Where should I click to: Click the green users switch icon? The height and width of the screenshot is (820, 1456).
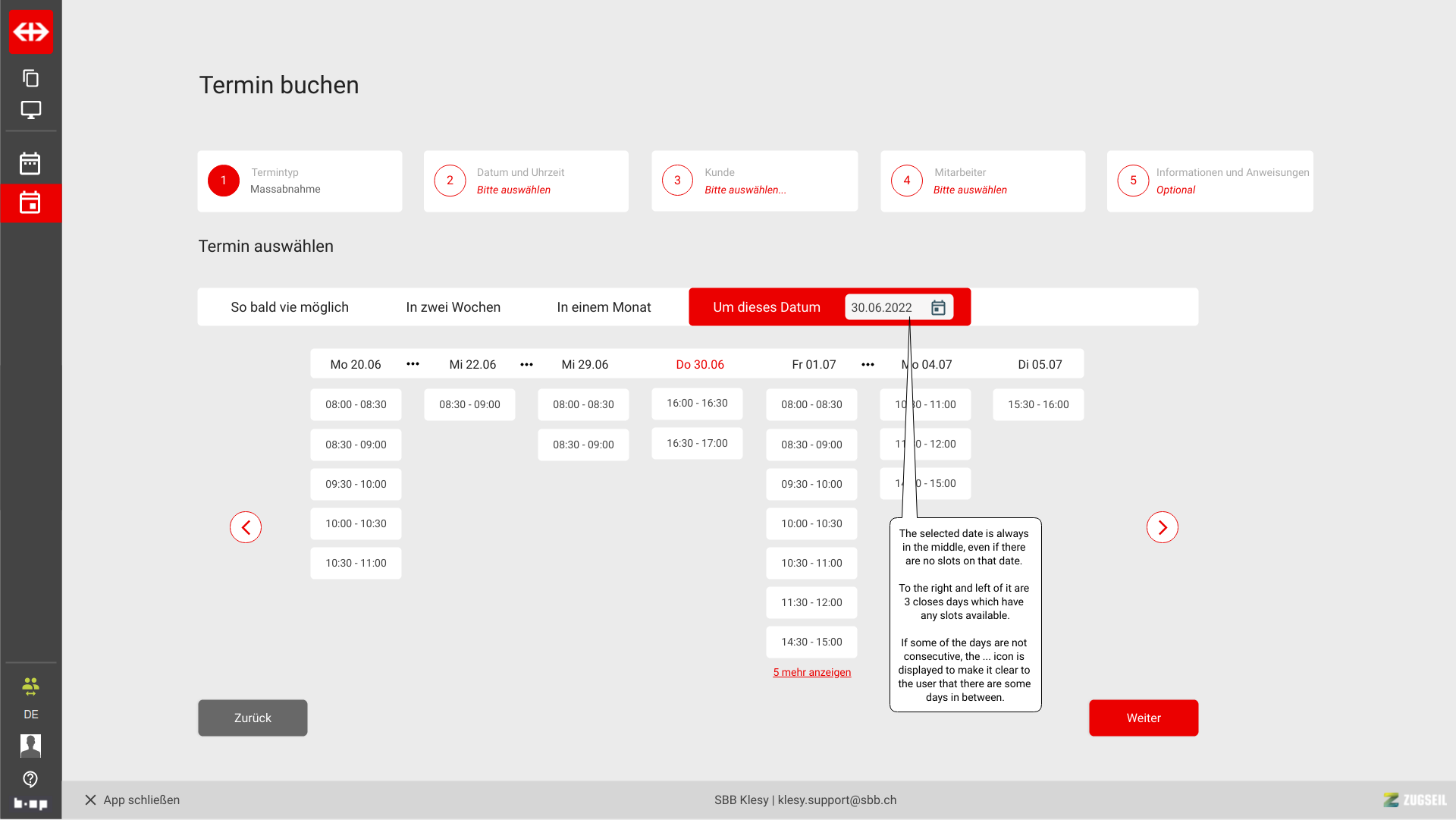(x=30, y=686)
